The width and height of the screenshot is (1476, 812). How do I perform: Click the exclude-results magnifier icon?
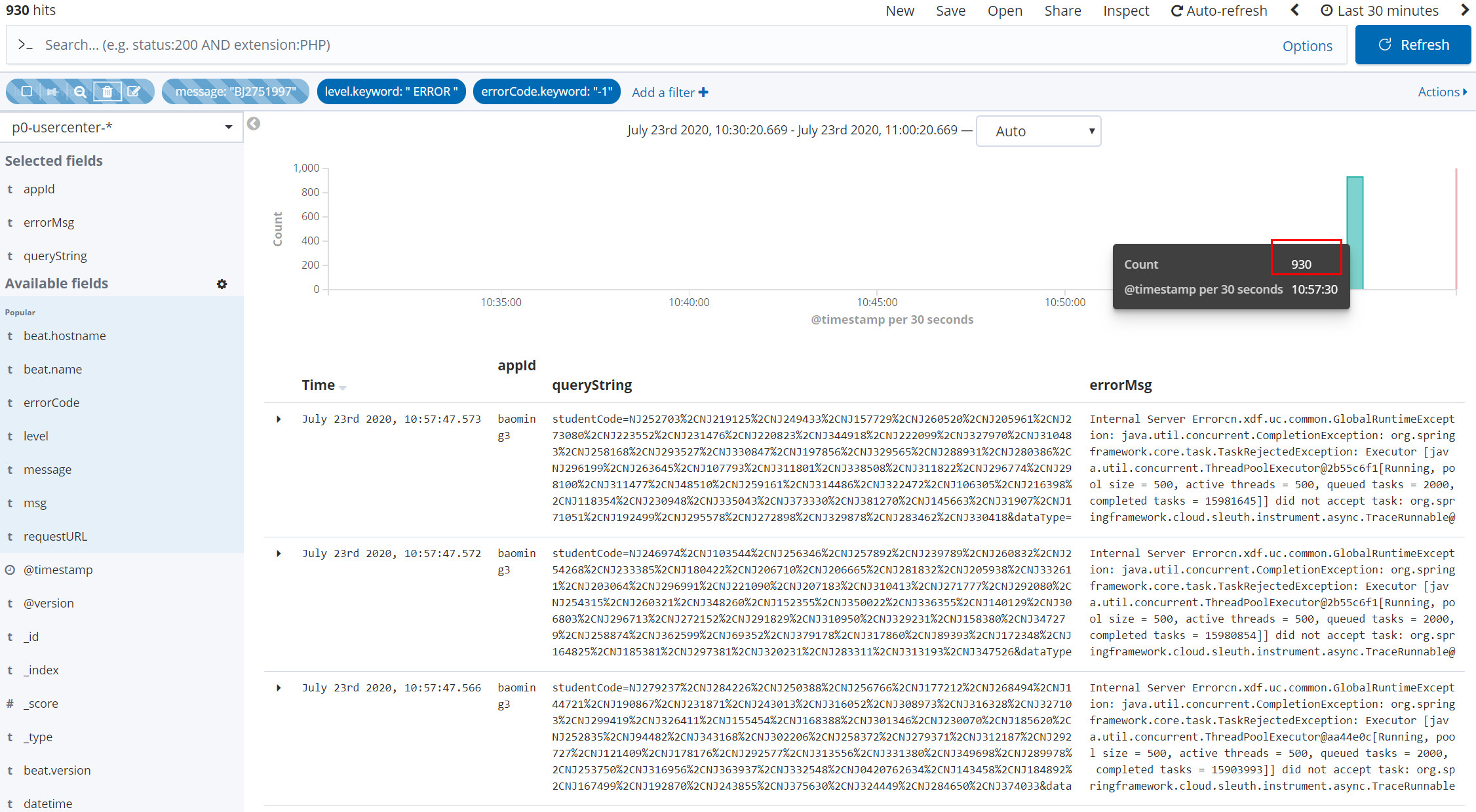coord(80,92)
